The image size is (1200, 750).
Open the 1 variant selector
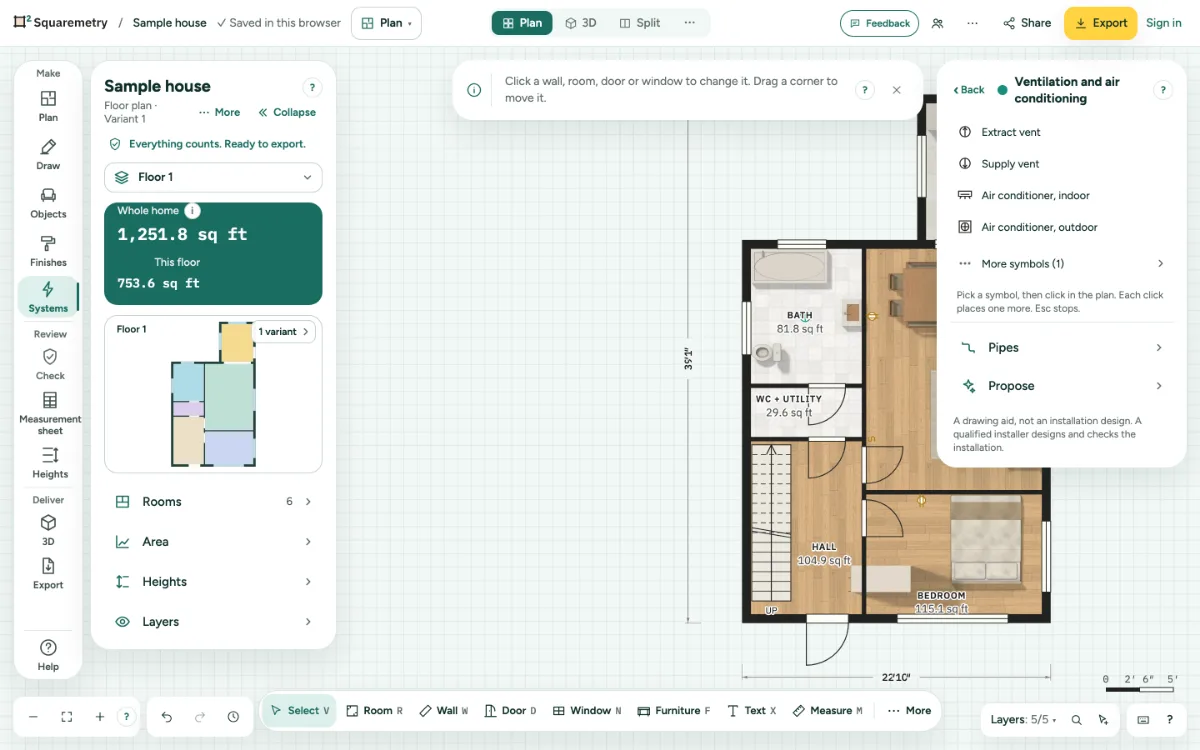[x=283, y=332]
